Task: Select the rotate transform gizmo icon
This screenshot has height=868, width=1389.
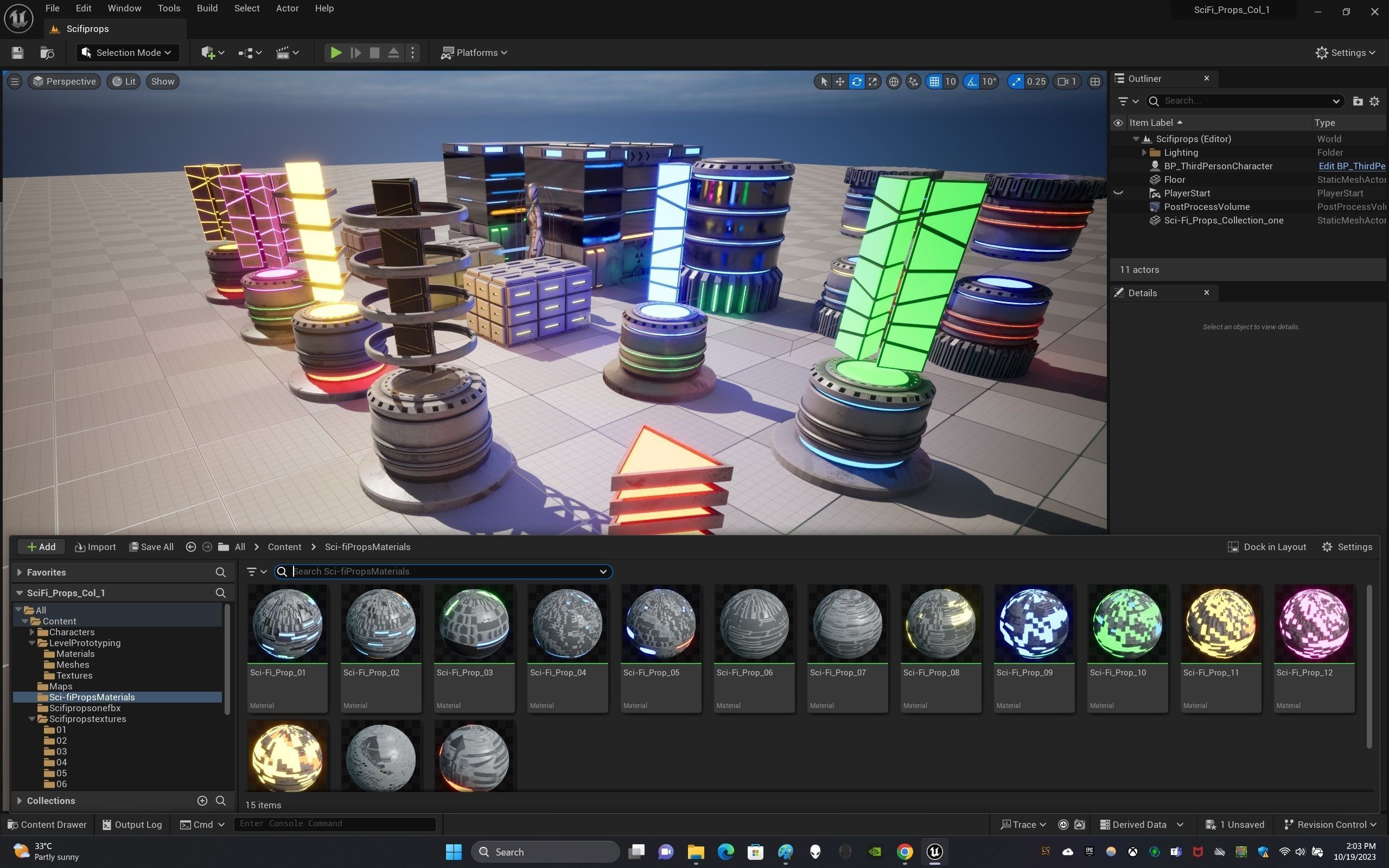Action: (x=856, y=81)
